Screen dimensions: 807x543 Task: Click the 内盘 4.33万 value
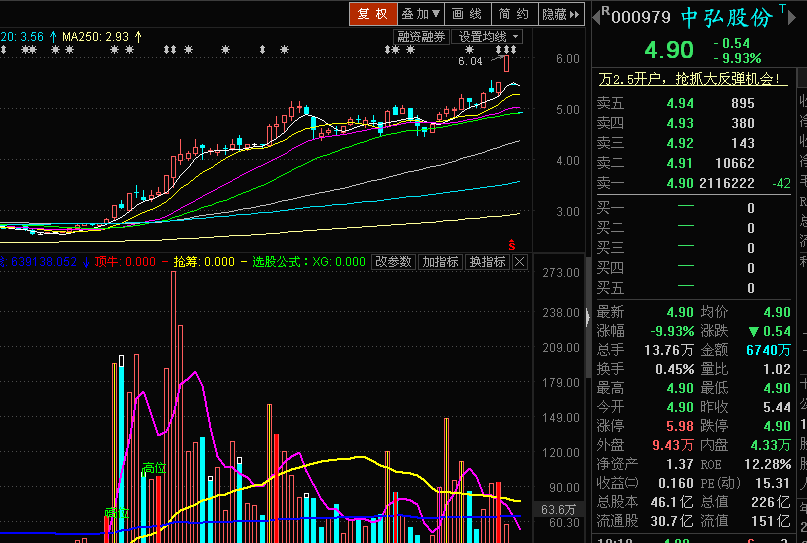(x=770, y=445)
